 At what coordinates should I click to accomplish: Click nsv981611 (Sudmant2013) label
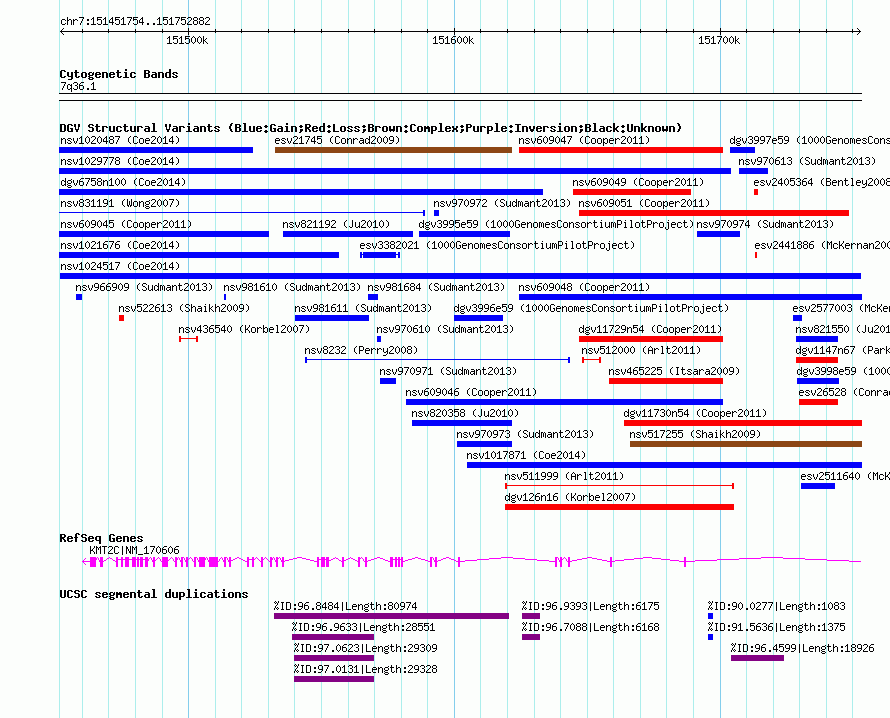[363, 308]
